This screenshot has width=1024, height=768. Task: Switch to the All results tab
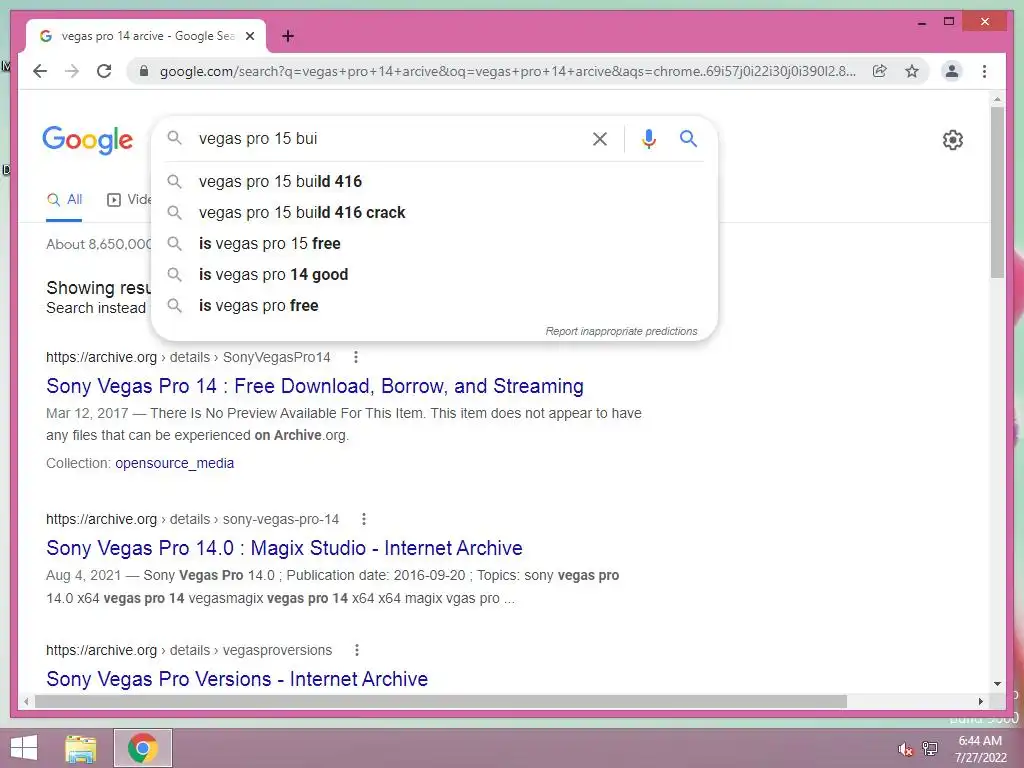(x=65, y=200)
